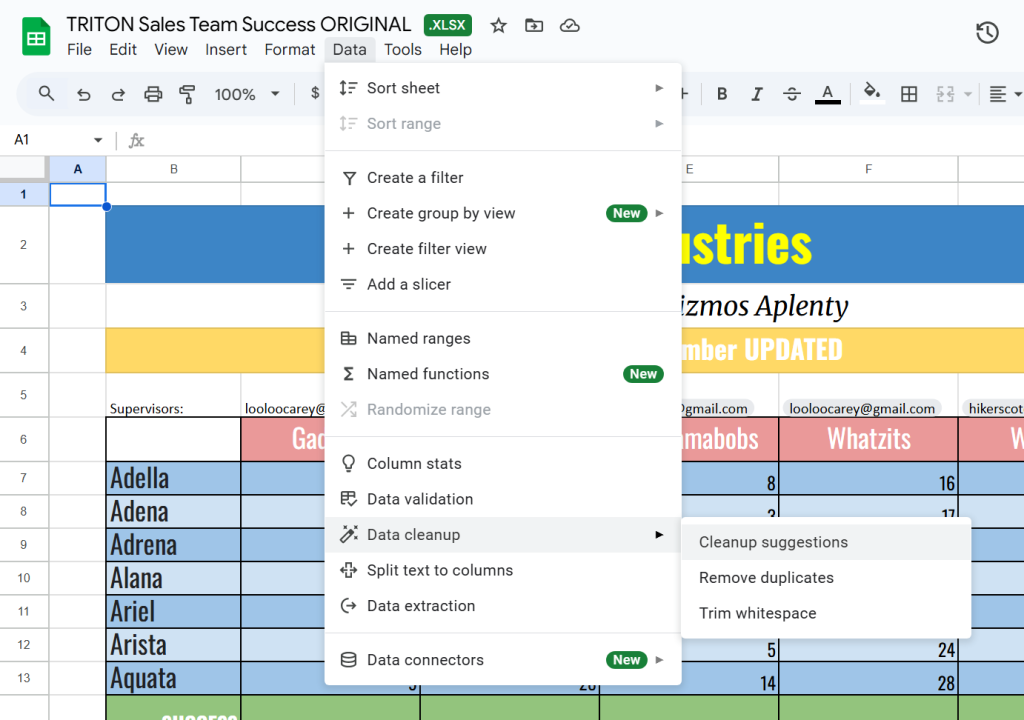Open the text color picker
The width and height of the screenshot is (1024, 720).
coord(827,94)
